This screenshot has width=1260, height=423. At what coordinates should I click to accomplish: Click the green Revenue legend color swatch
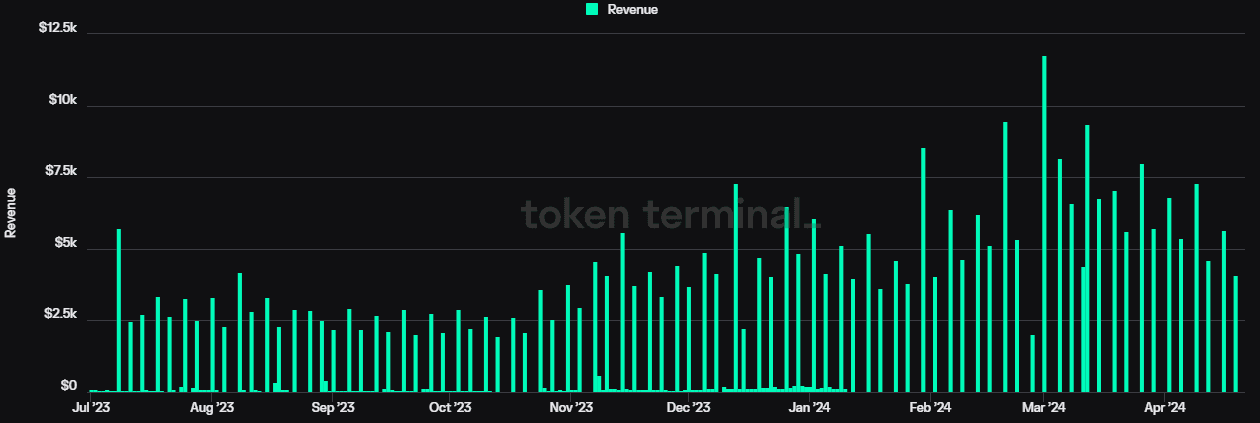pos(592,9)
